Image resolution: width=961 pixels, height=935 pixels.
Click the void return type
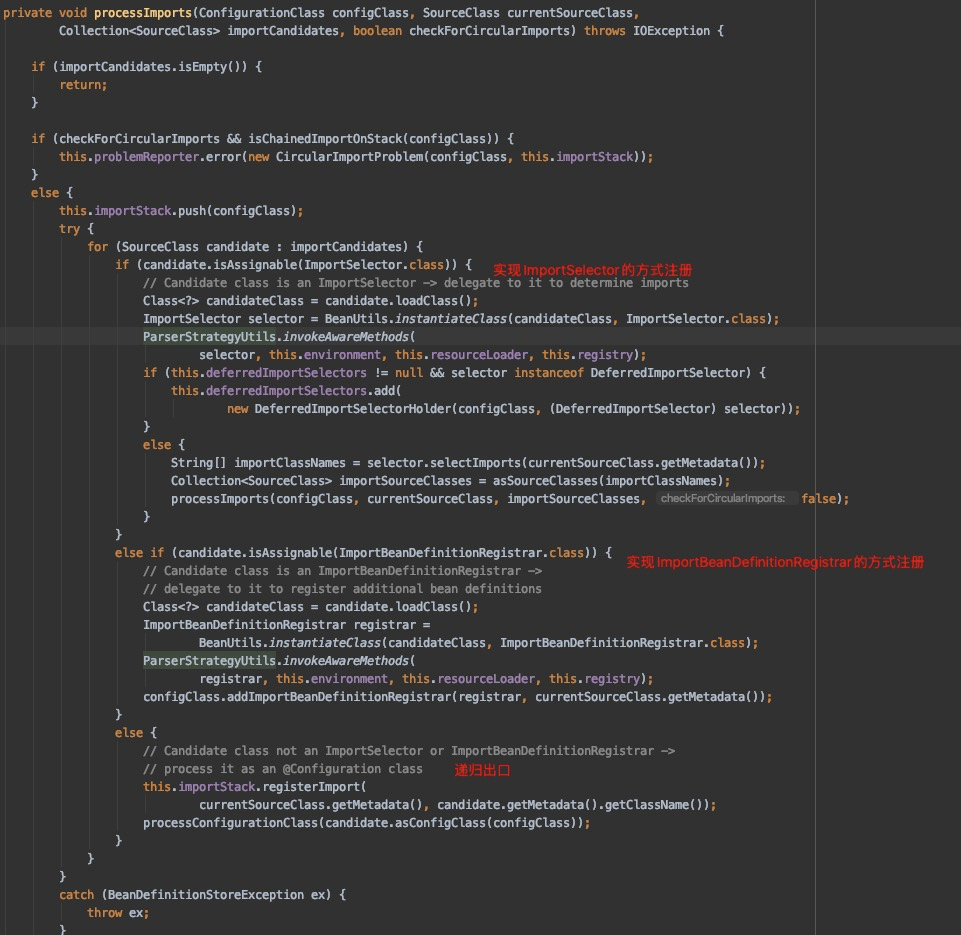(x=72, y=12)
